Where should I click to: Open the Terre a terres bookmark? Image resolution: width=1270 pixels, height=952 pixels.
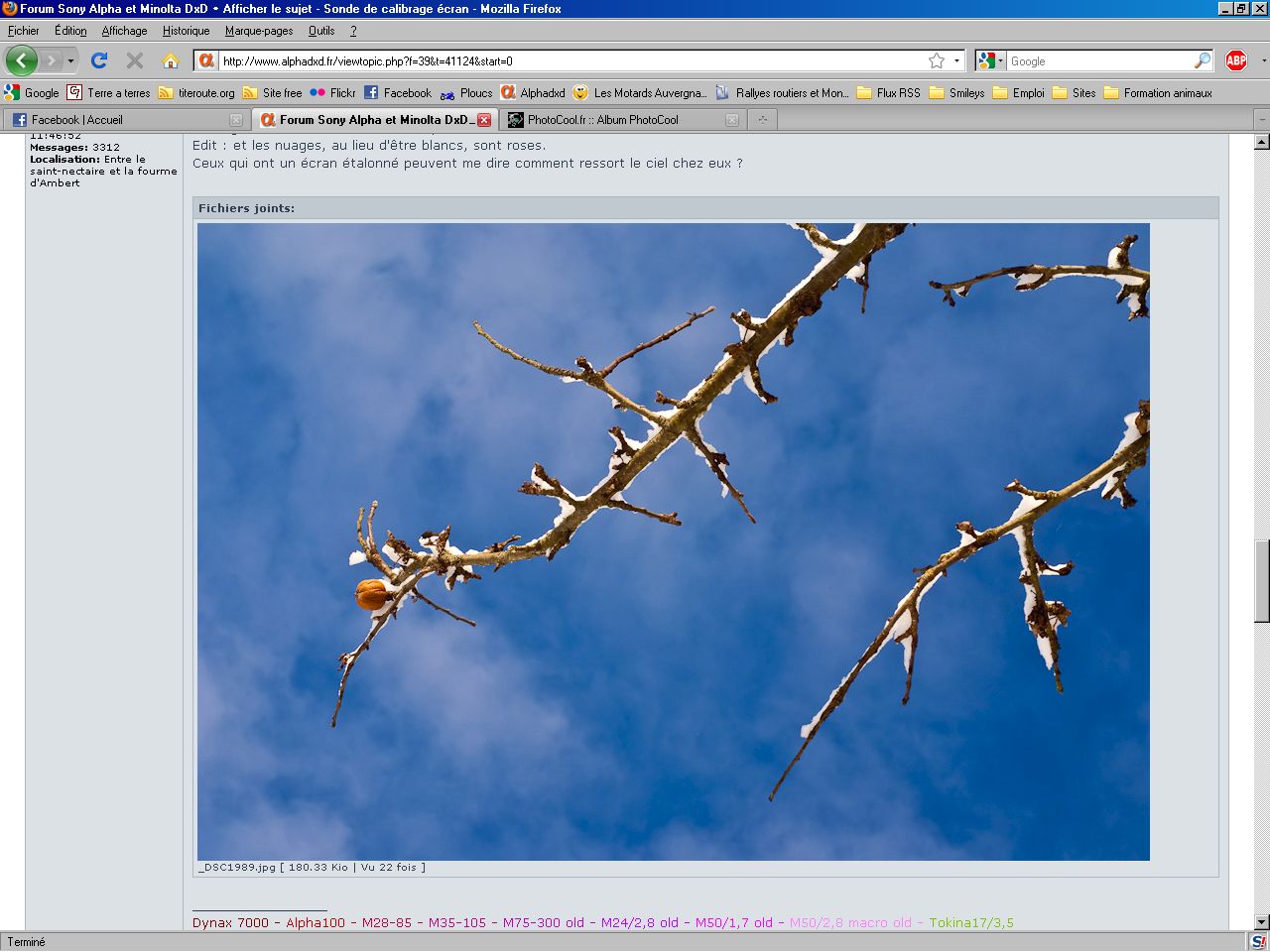click(x=109, y=92)
